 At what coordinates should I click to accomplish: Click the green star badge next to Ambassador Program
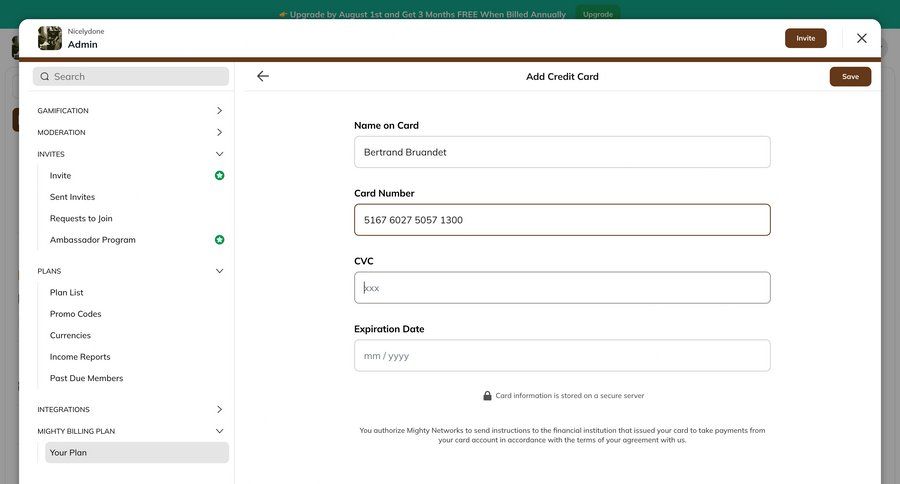coord(219,240)
